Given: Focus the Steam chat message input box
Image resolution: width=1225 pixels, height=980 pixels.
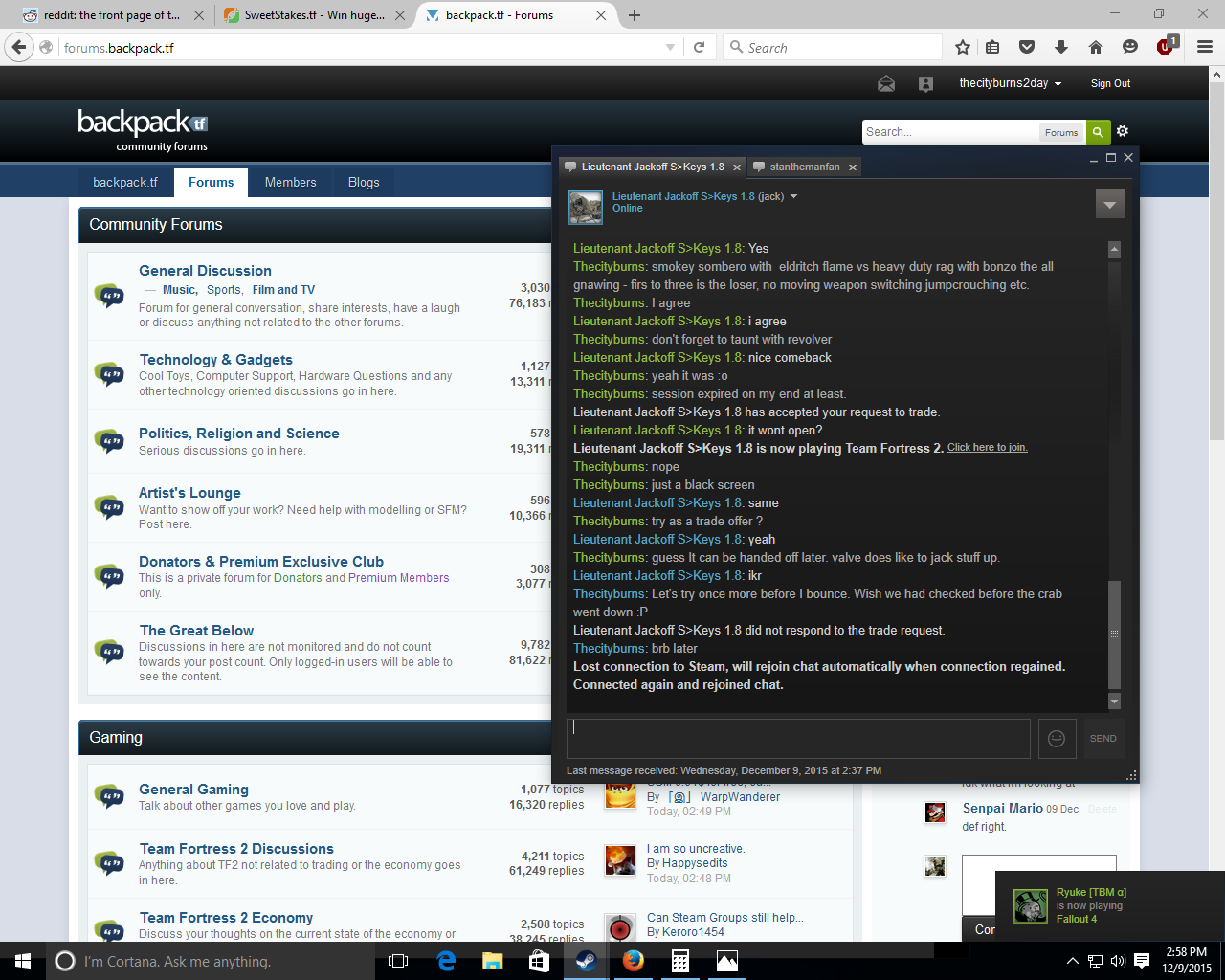Looking at the screenshot, I should [x=797, y=738].
